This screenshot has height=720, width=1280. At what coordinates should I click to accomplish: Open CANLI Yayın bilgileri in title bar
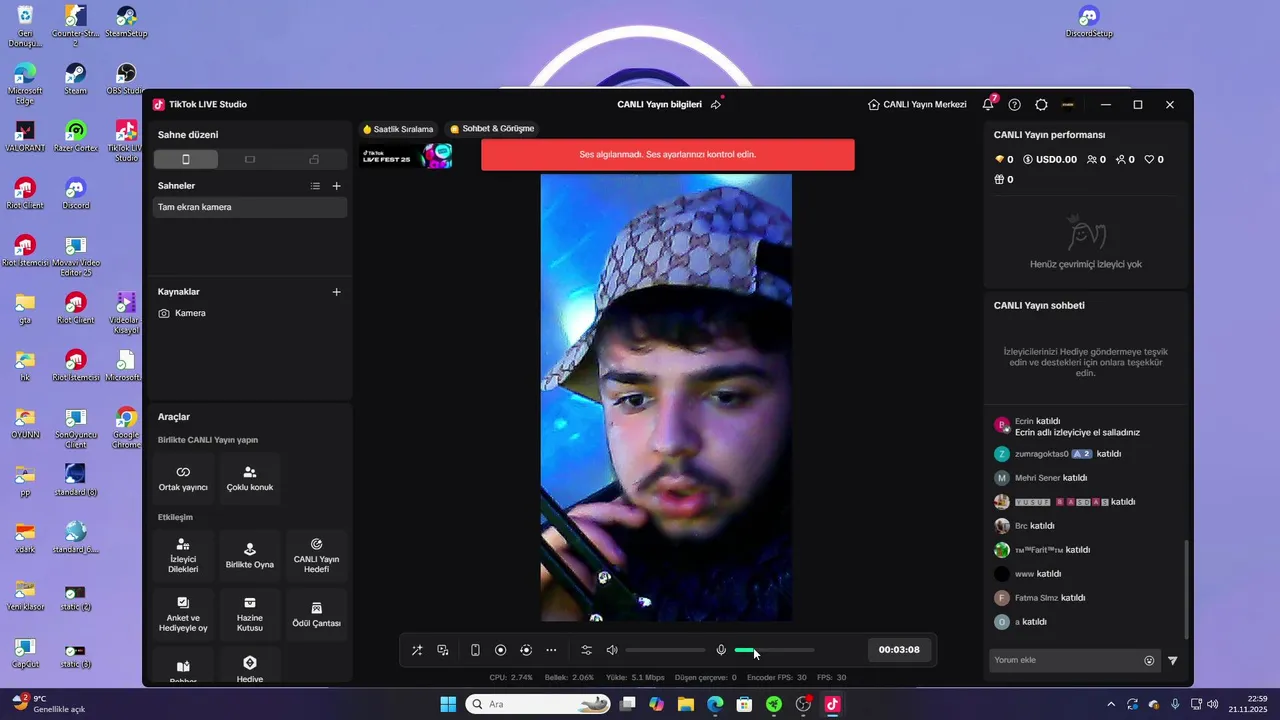coord(659,104)
